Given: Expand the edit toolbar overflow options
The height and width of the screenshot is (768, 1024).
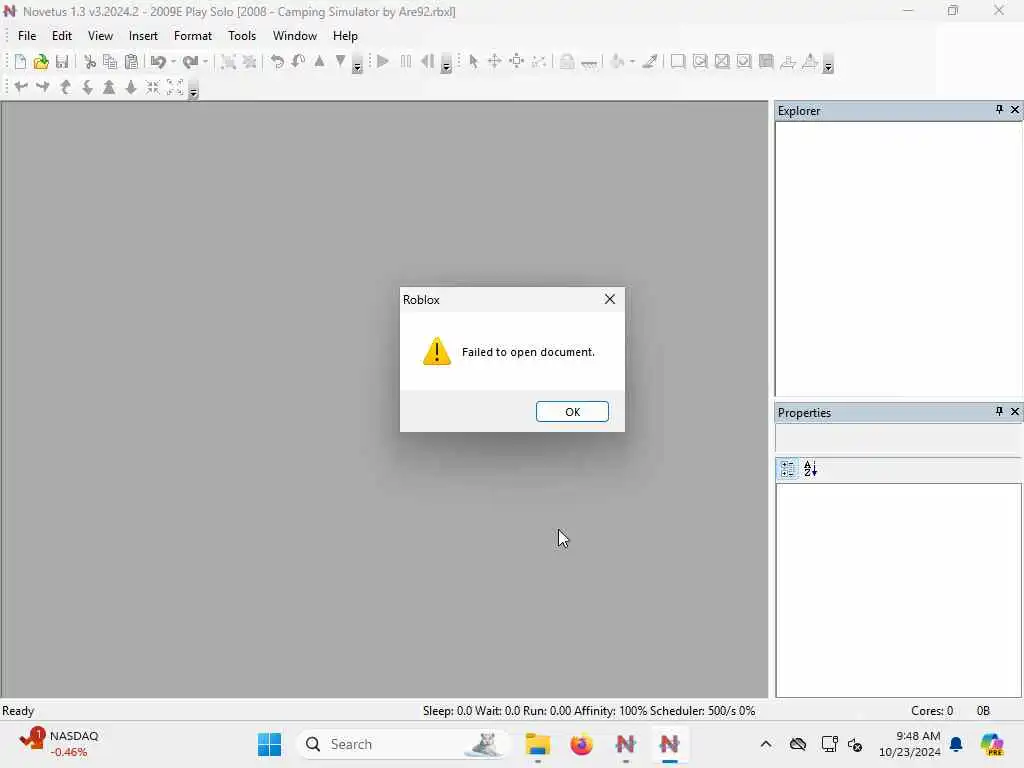Looking at the screenshot, I should pyautogui.click(x=357, y=65).
